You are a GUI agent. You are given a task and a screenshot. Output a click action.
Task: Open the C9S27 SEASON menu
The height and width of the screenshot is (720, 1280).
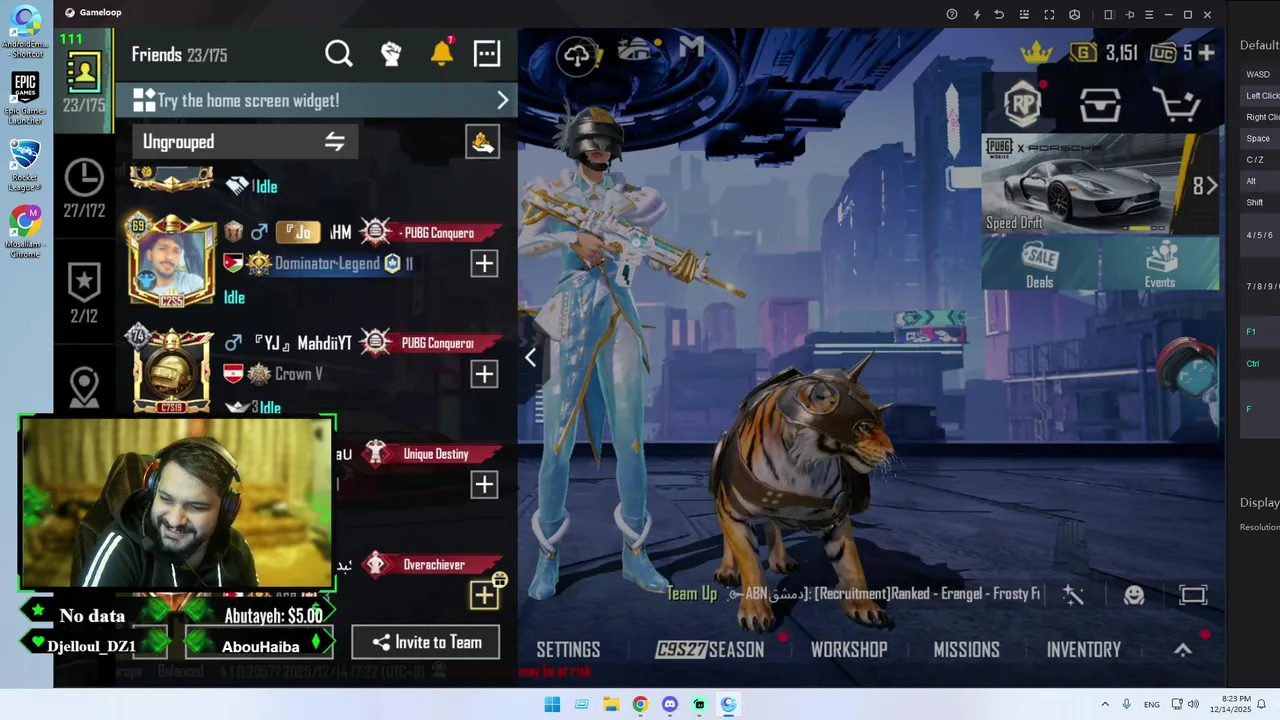point(710,650)
